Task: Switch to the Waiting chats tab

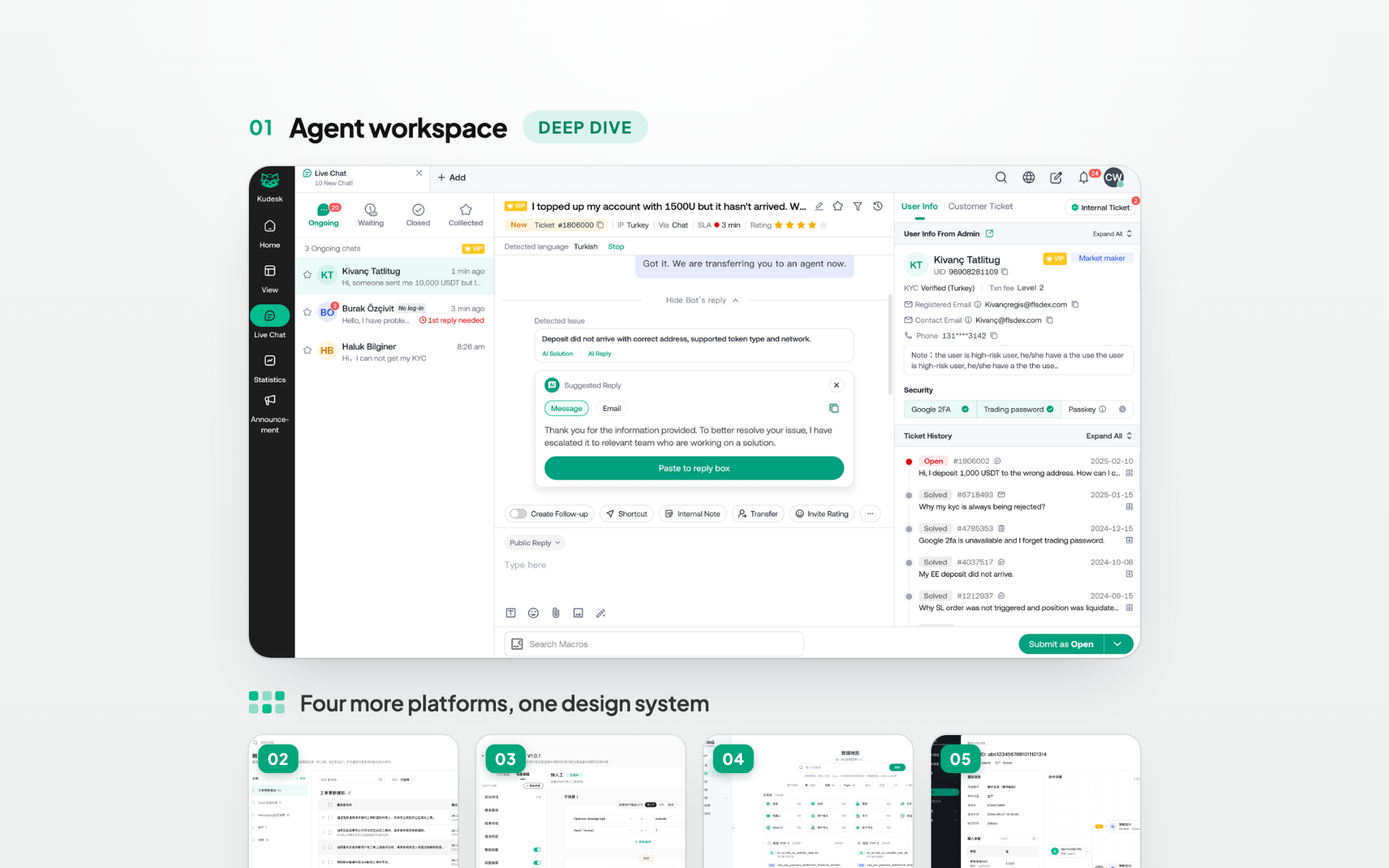Action: click(370, 214)
